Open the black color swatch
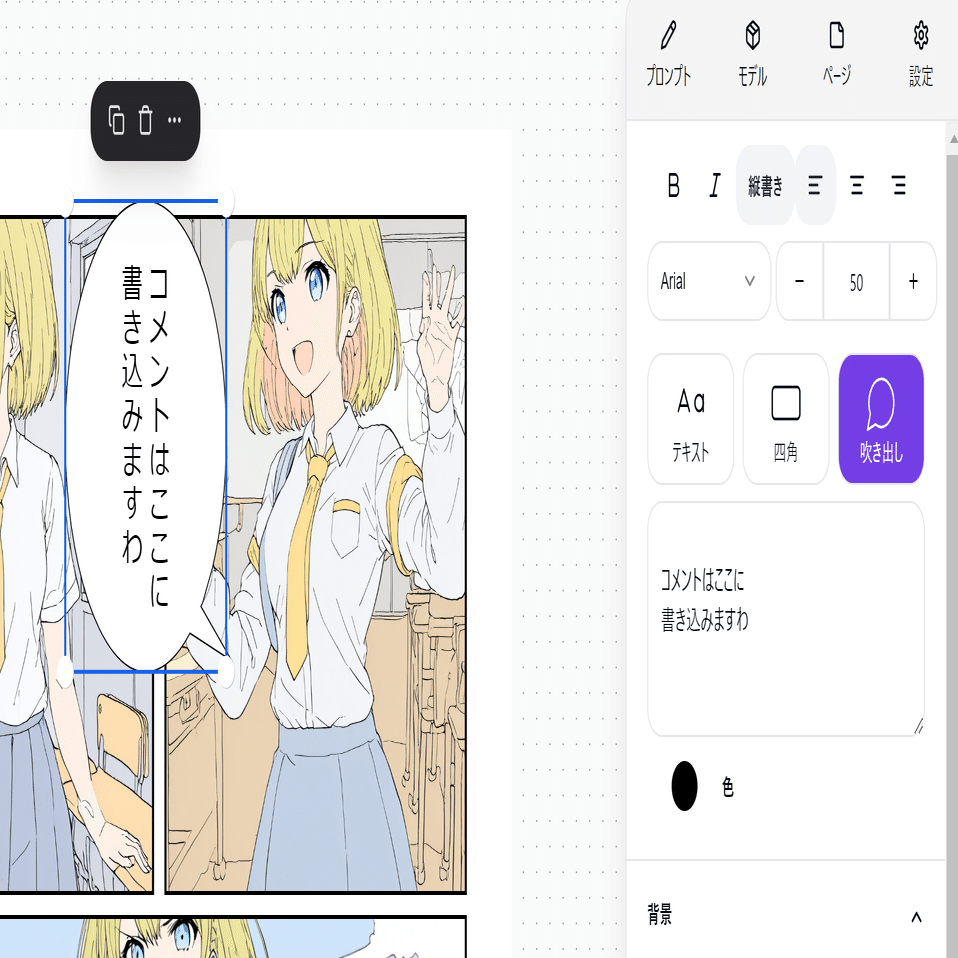Viewport: 958px width, 958px height. coord(684,786)
